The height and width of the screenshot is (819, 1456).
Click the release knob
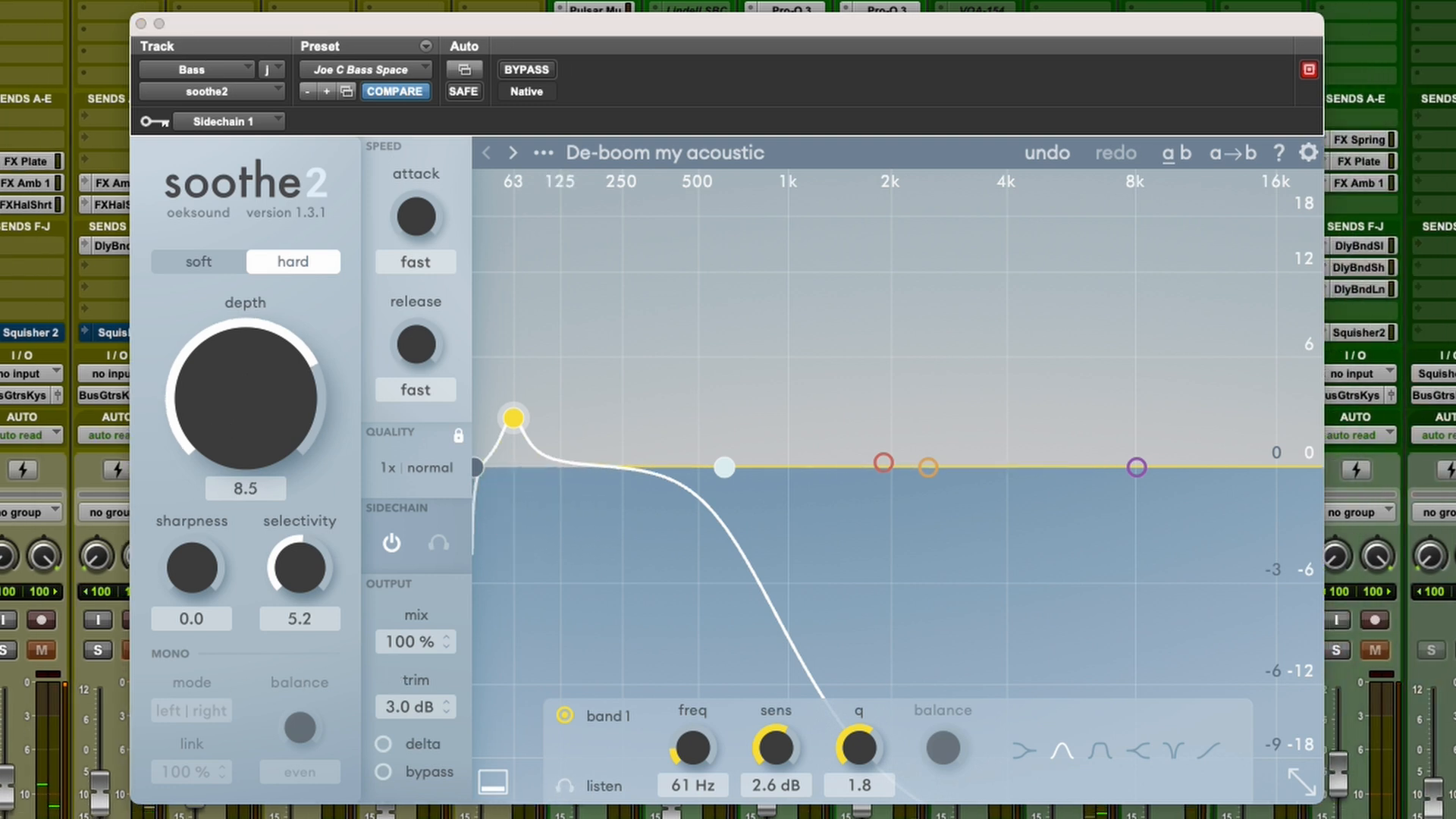(x=416, y=344)
